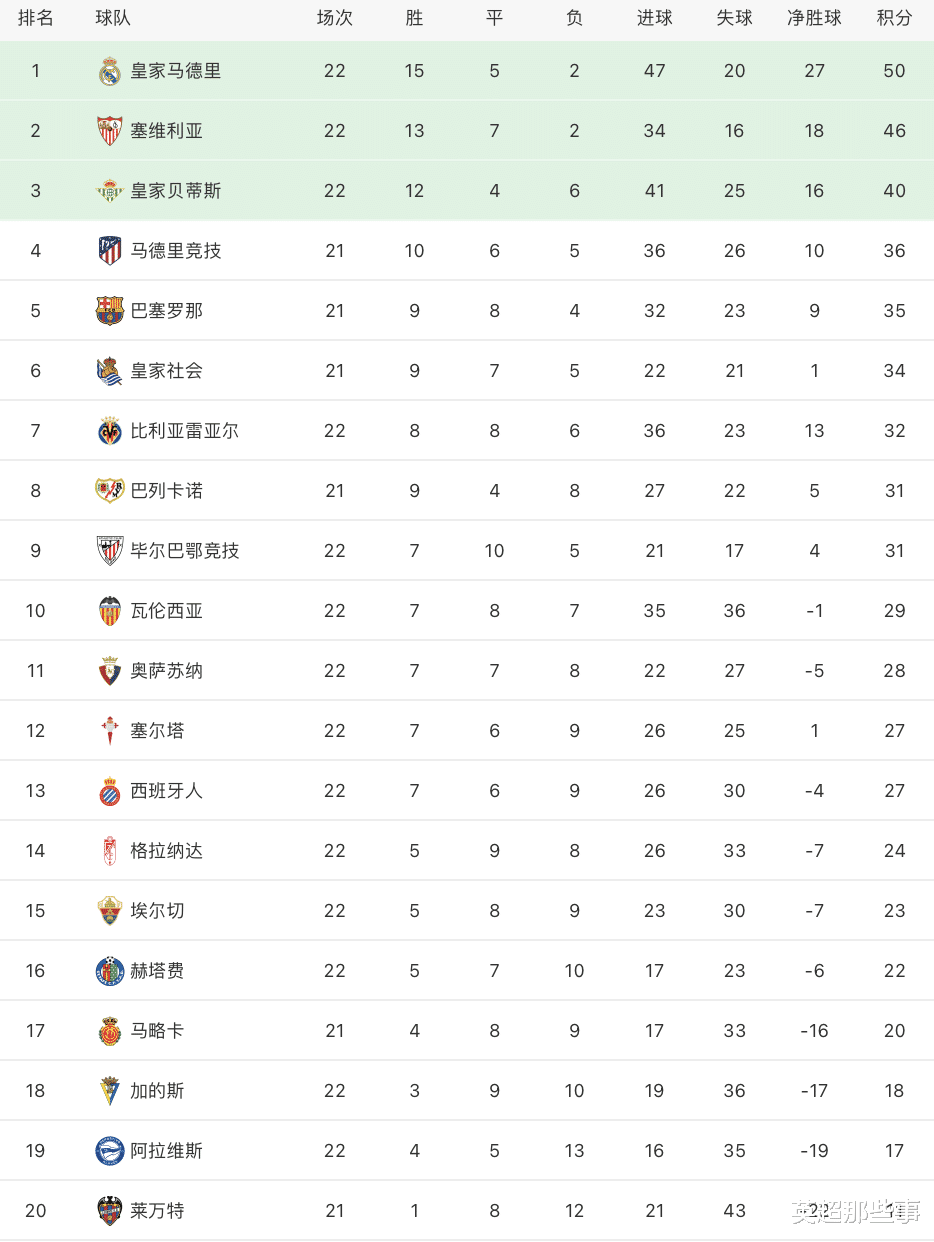The image size is (934, 1242).
Task: Open team name 奥萨苏纳
Action: tap(167, 671)
